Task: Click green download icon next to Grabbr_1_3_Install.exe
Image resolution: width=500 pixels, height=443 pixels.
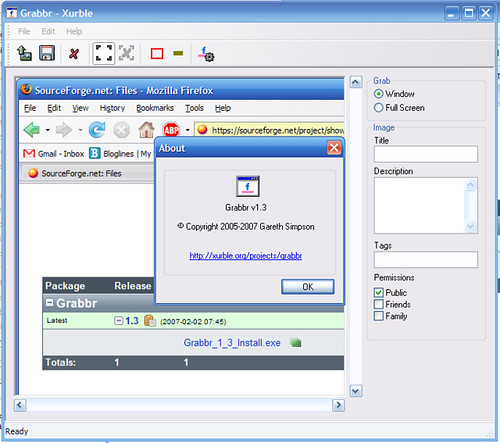Action: pos(296,343)
